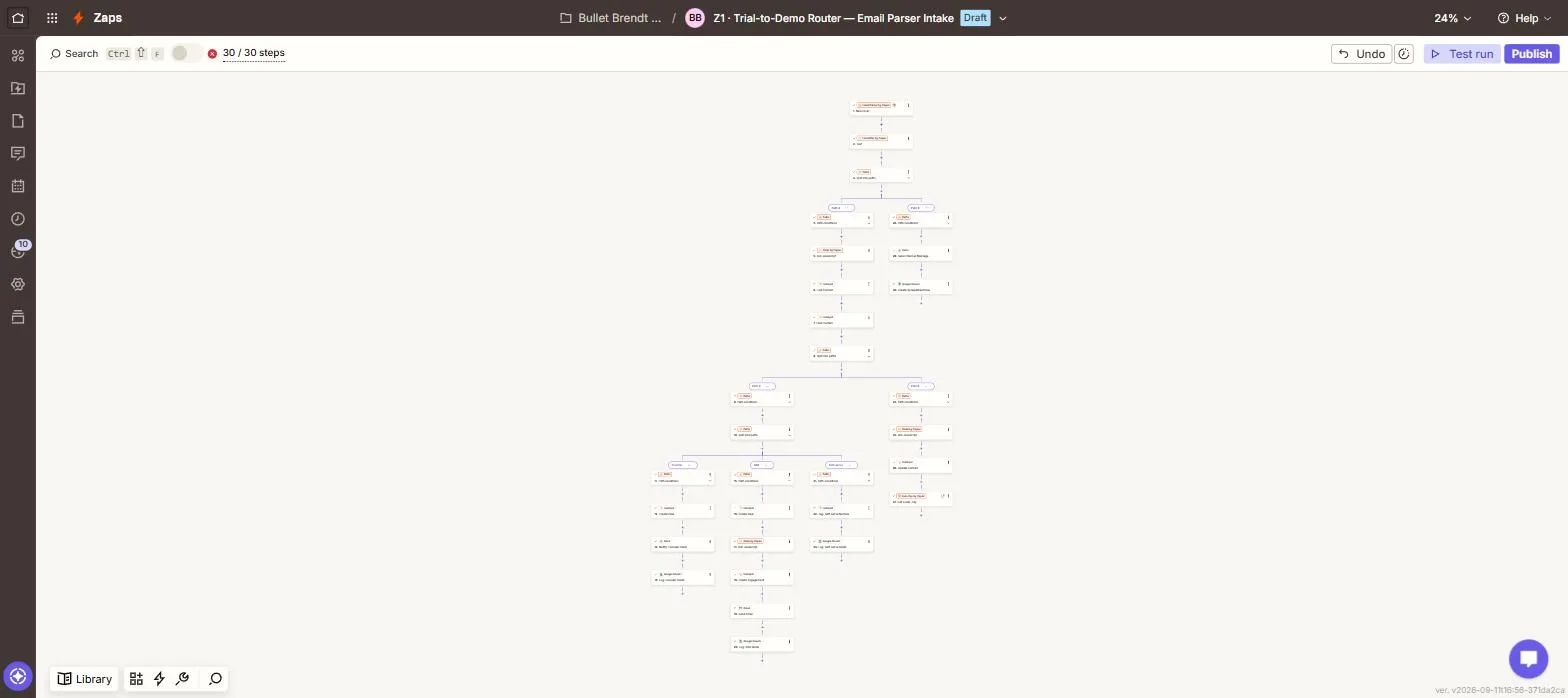Select step 26 Update contact node
The height and width of the screenshot is (698, 1568).
pos(921,465)
